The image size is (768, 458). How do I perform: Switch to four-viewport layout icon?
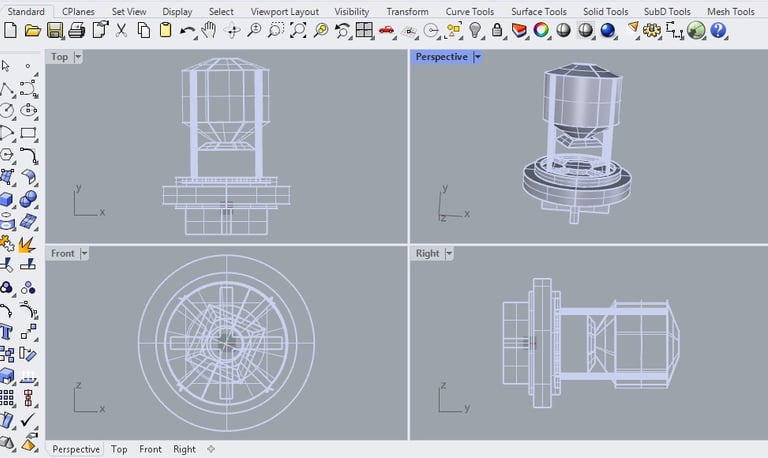(364, 30)
